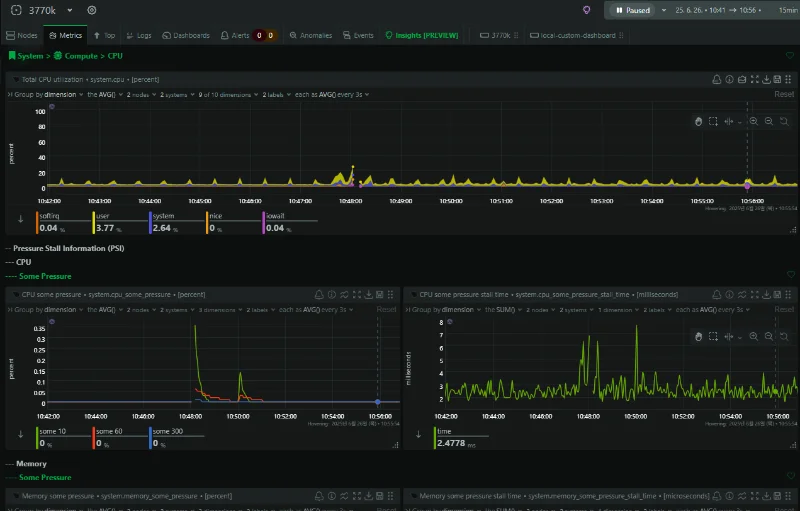The width and height of the screenshot is (800, 511).
Task: Open chart type selector on Total CPU chart
Action: [742, 80]
